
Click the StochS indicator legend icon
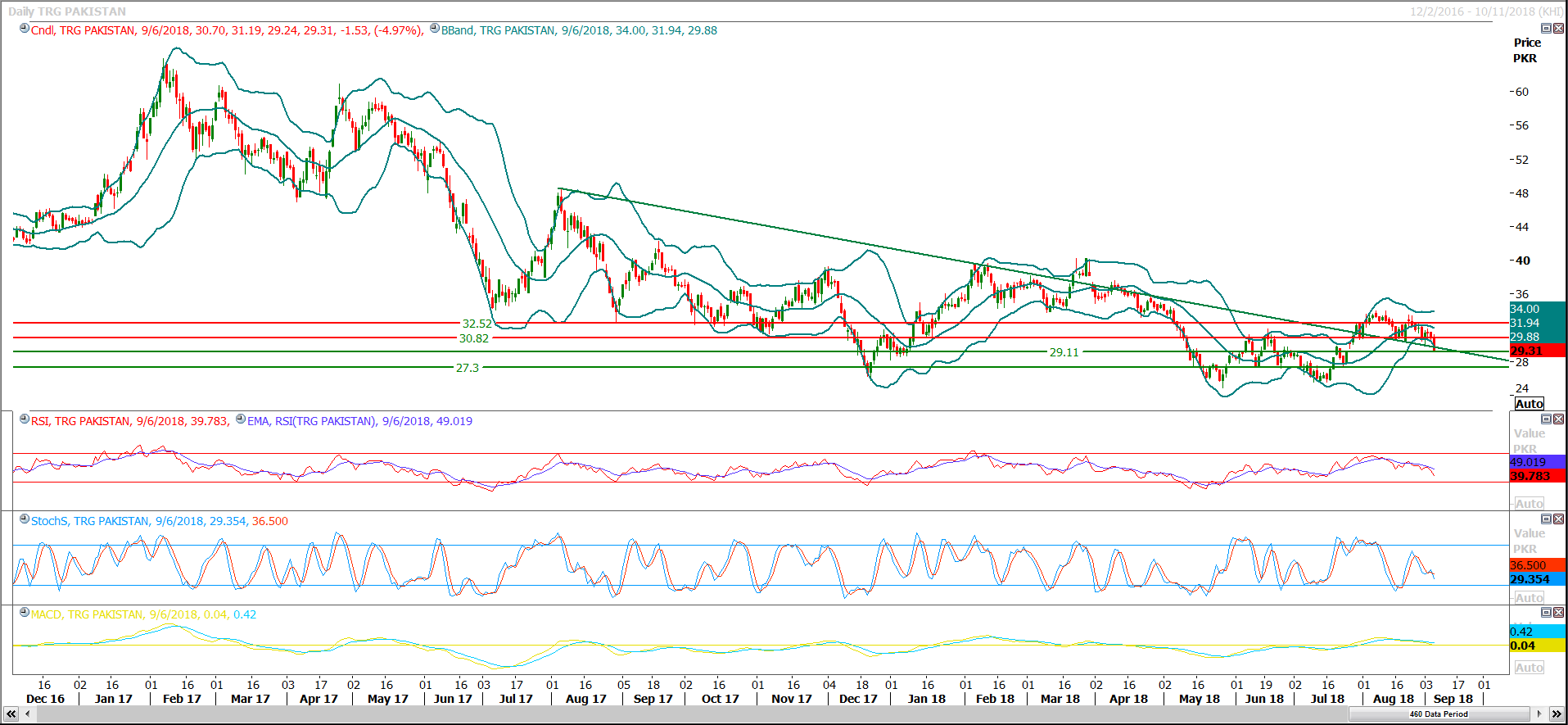(x=25, y=519)
